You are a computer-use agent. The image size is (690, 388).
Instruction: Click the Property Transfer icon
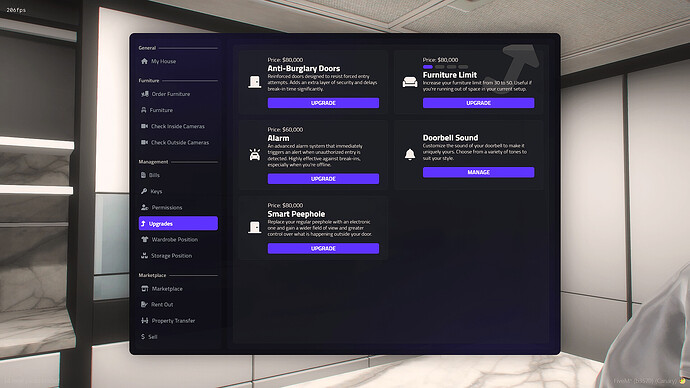[x=144, y=321]
